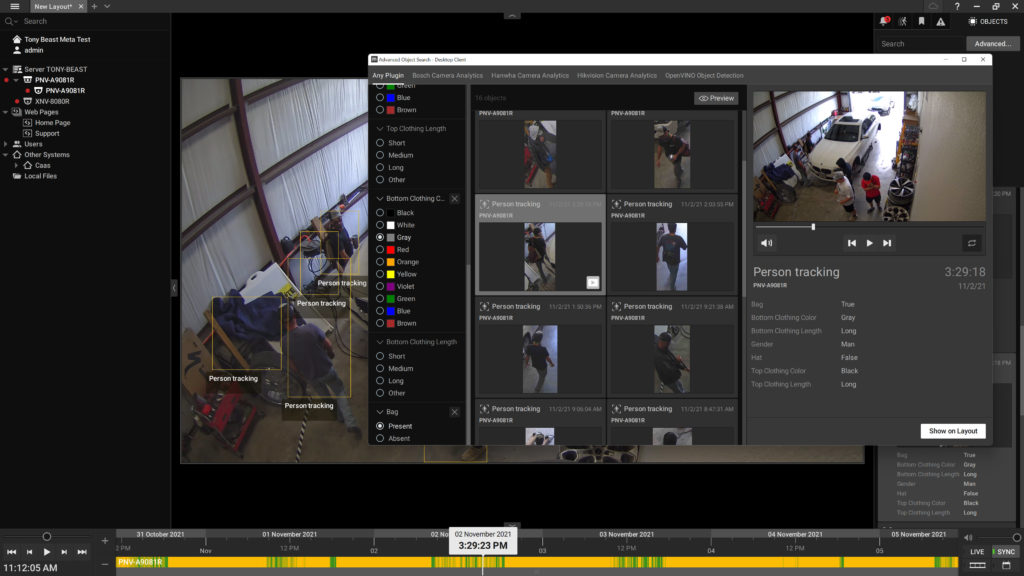Open the bookmarks tab icon

[921, 22]
